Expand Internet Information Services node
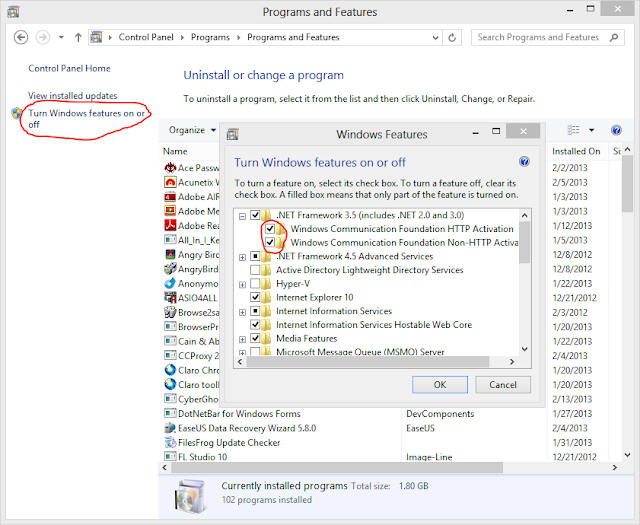This screenshot has height=525, width=640. tap(242, 312)
